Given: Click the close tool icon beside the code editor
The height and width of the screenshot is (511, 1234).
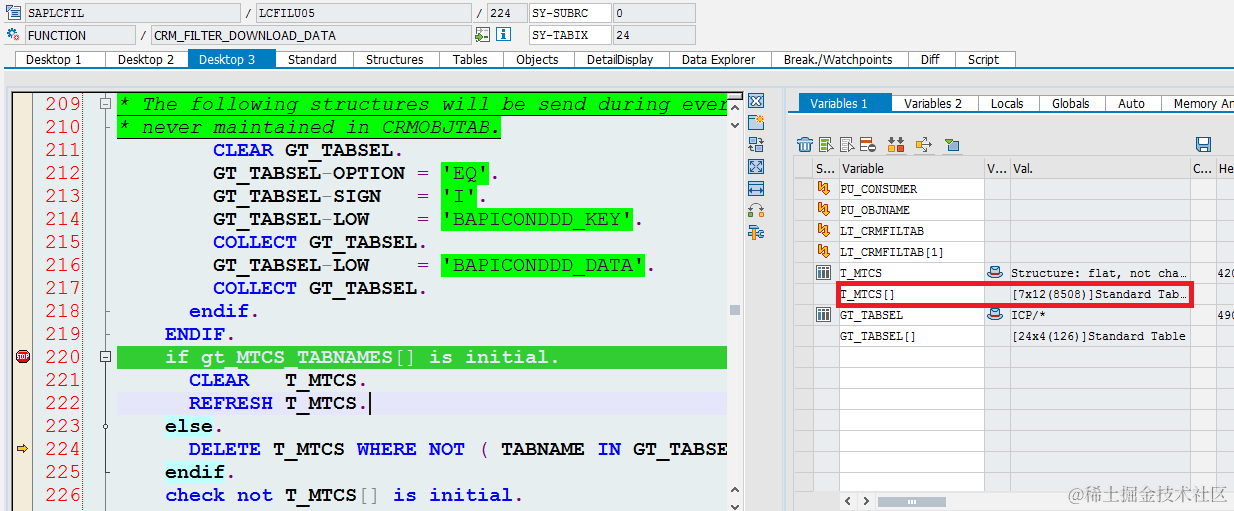Looking at the screenshot, I should tap(756, 101).
